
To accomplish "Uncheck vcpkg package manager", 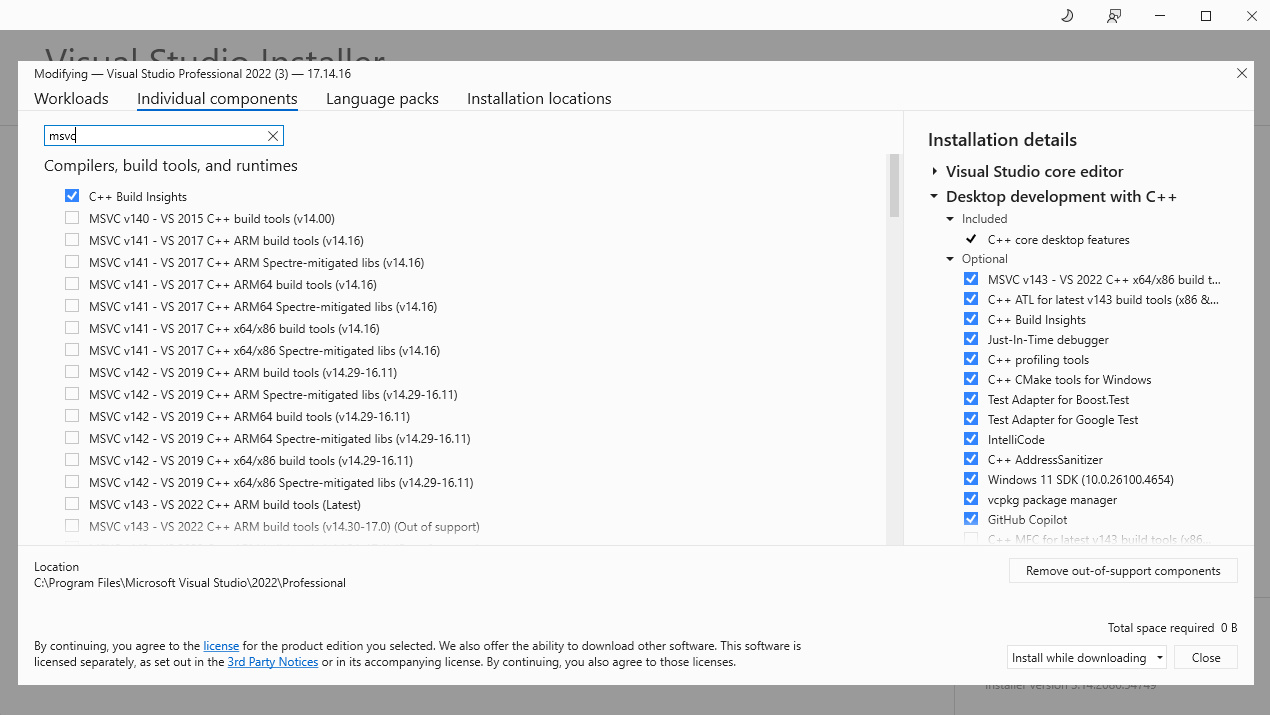I will (x=971, y=499).
